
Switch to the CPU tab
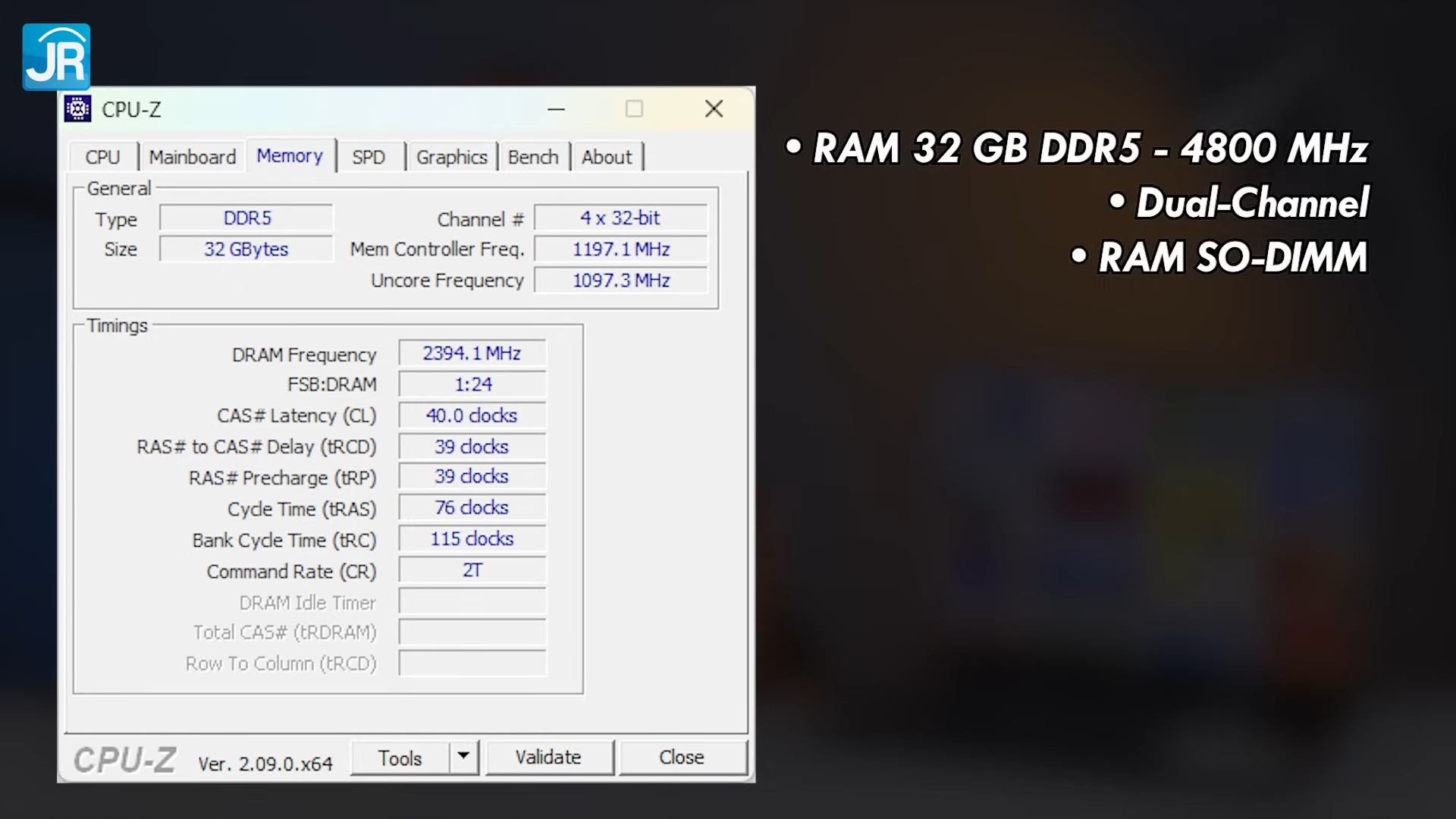tap(102, 156)
